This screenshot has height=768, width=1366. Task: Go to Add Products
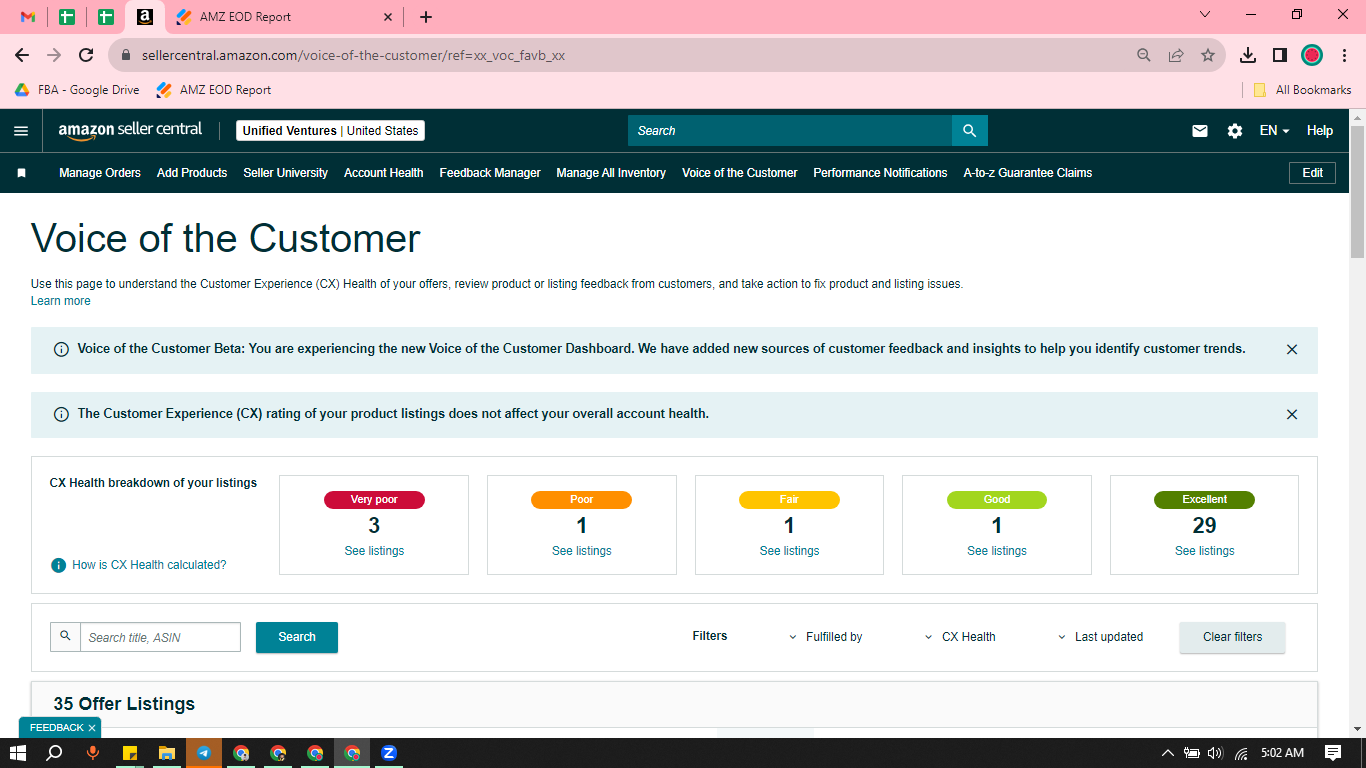coord(192,173)
